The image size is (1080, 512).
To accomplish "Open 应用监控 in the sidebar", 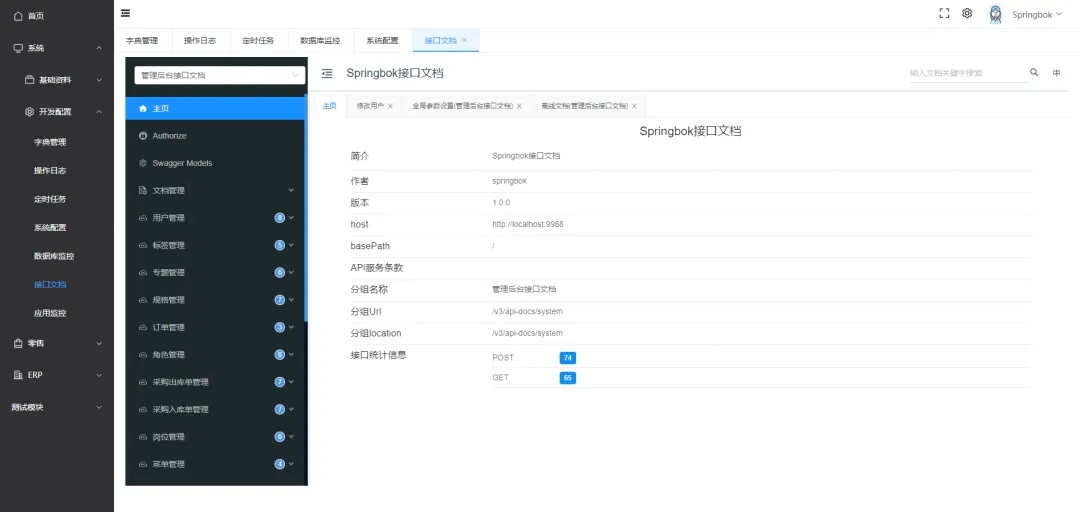I will 50,313.
